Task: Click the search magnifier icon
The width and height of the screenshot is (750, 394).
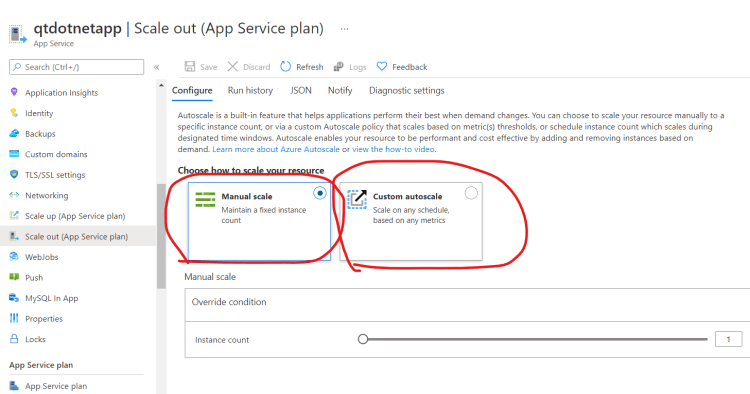Action: pos(17,67)
